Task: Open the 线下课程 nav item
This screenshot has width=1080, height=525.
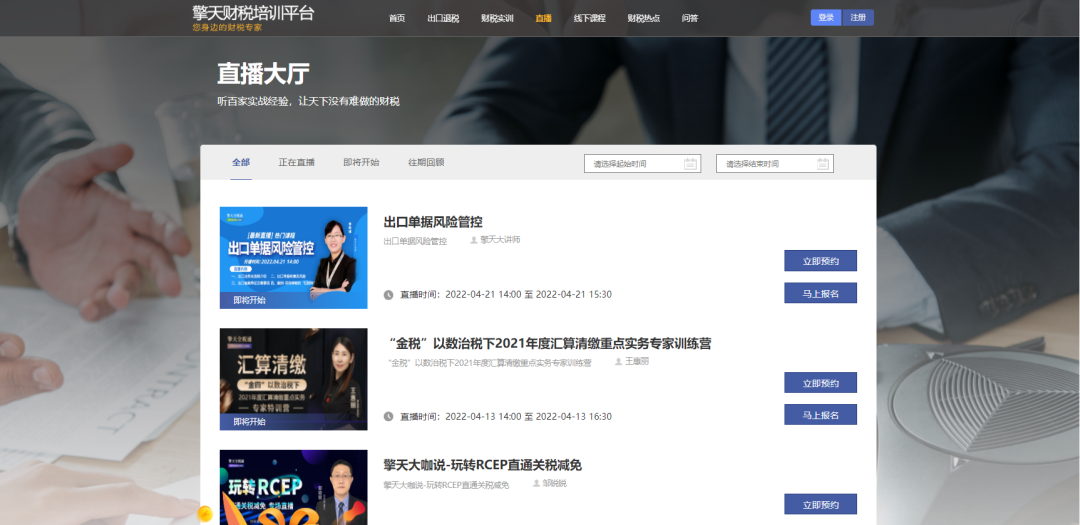Action: point(590,18)
